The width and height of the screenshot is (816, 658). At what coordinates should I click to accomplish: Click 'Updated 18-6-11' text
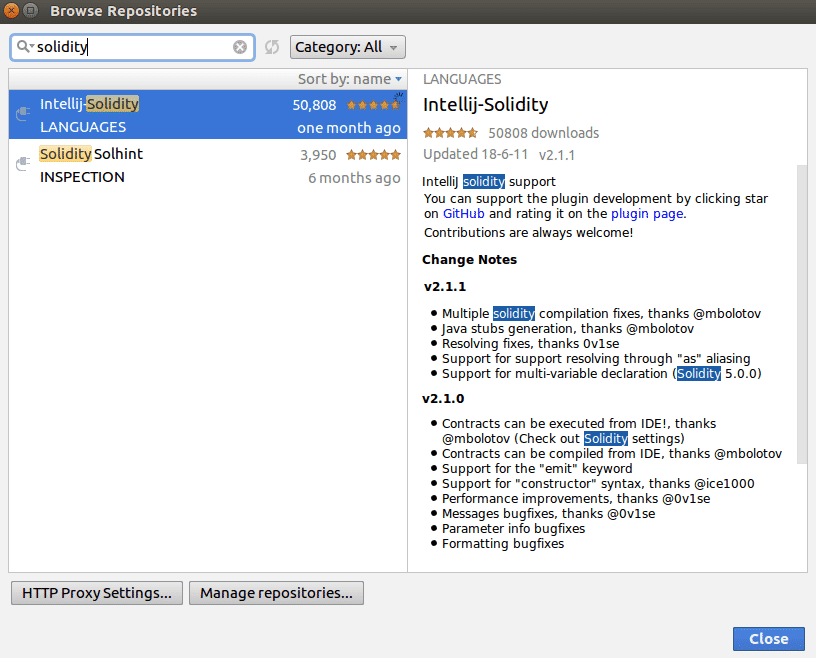click(475, 155)
